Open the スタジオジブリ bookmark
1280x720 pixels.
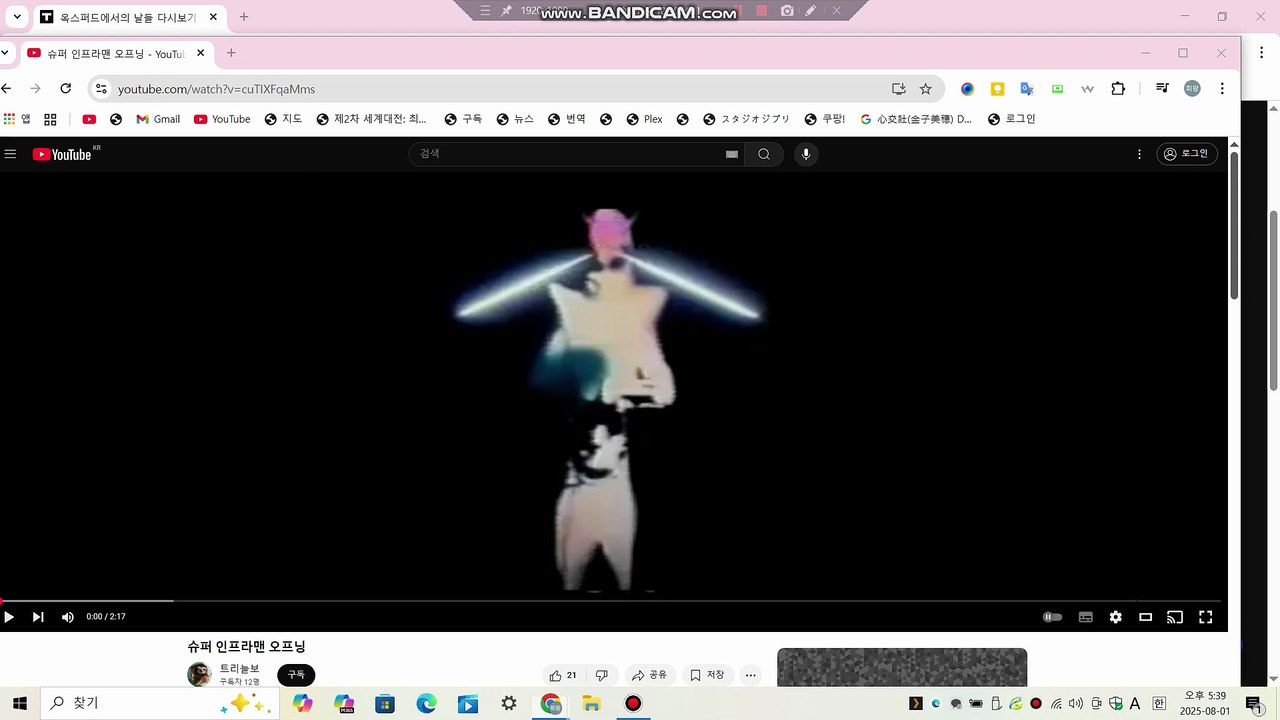coord(747,119)
